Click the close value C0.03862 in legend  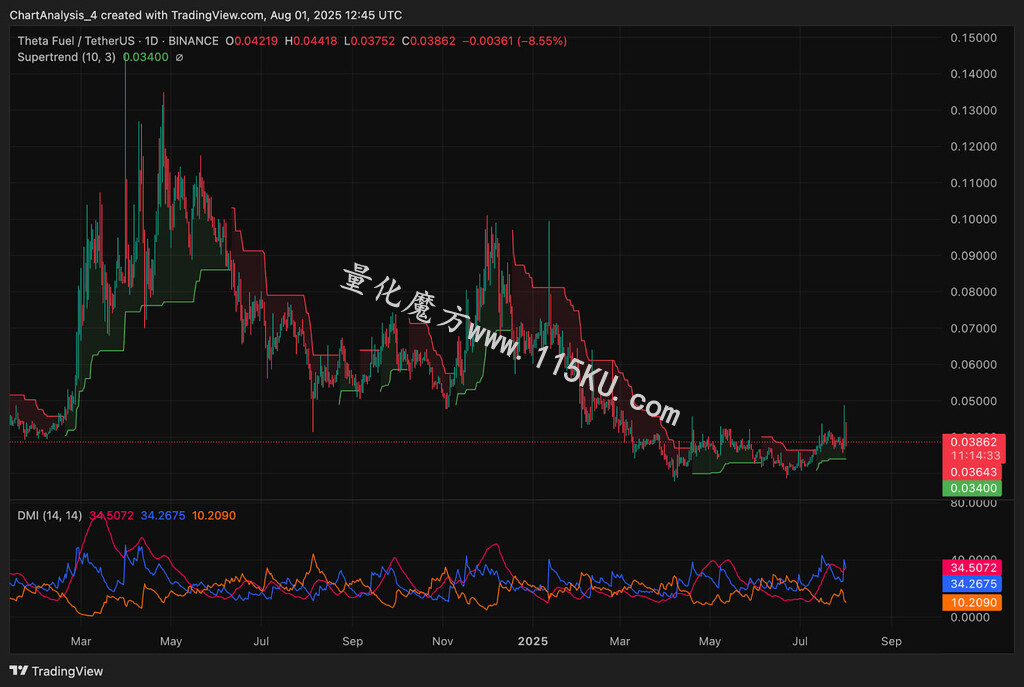point(428,40)
